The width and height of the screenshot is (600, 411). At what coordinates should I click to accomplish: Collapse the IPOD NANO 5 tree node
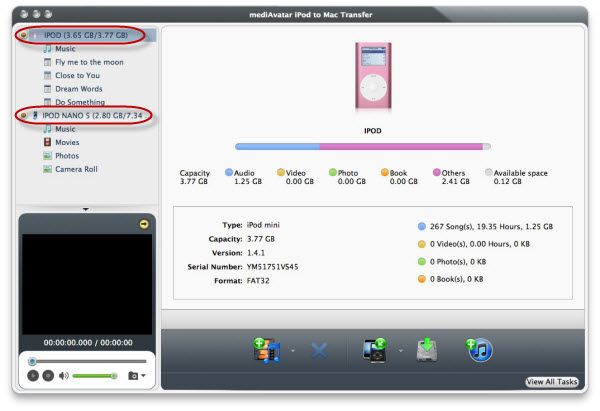[x=24, y=116]
